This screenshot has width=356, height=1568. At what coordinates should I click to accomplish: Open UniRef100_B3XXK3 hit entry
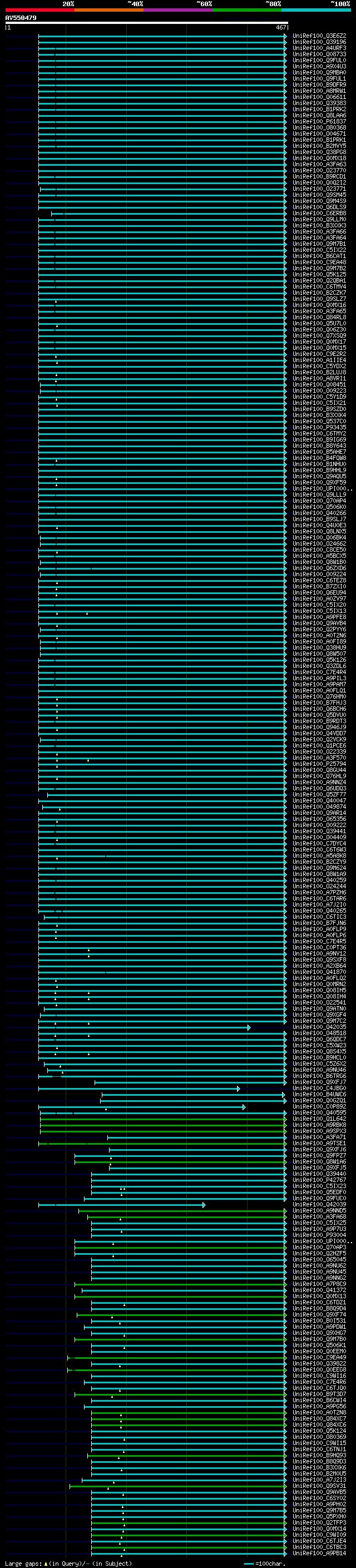coord(319,225)
